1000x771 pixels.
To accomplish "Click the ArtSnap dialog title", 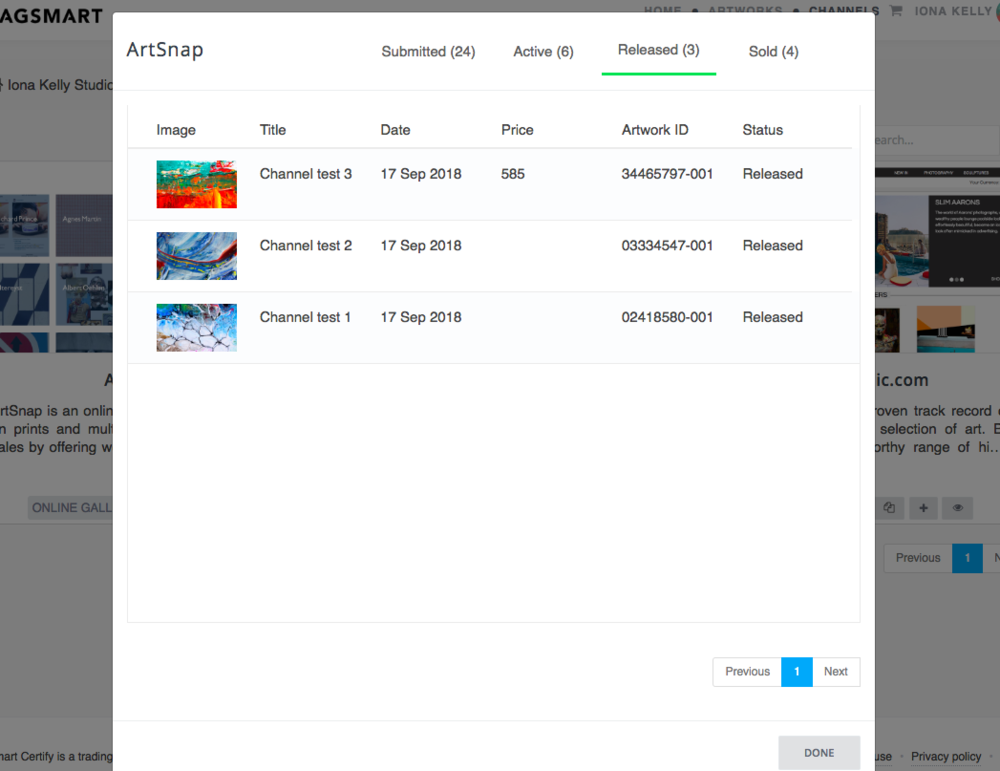I will (165, 50).
